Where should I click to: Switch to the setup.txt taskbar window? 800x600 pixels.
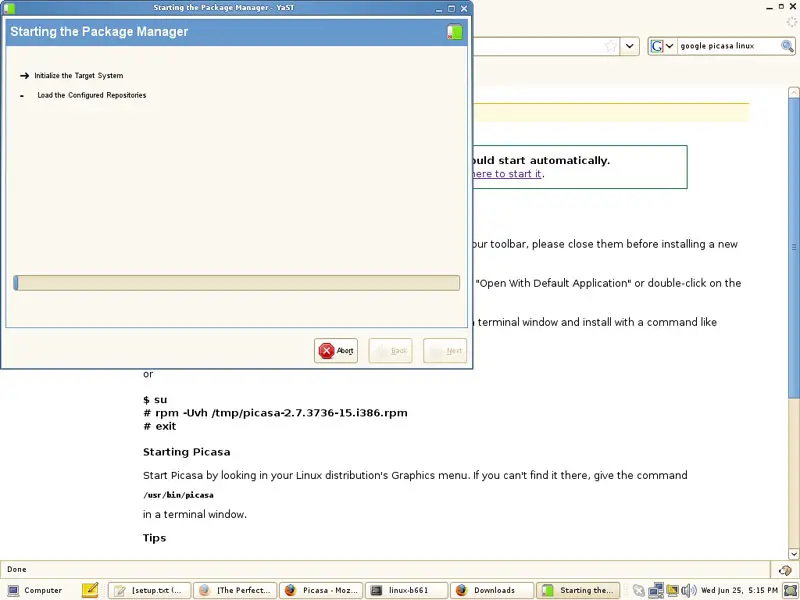point(150,590)
